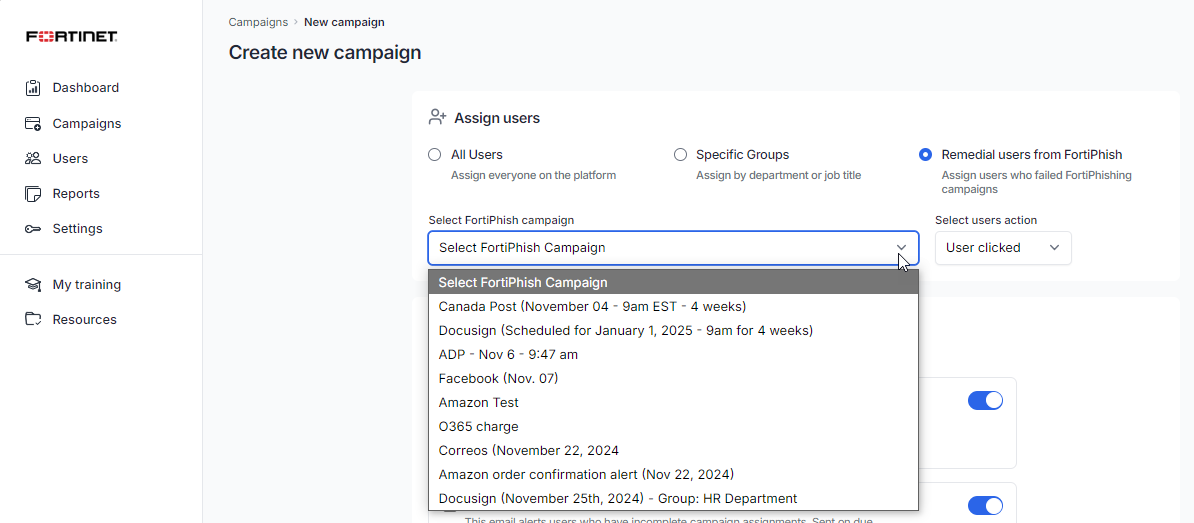This screenshot has width=1194, height=523.
Task: Click the Assign users section title
Action: point(497,118)
